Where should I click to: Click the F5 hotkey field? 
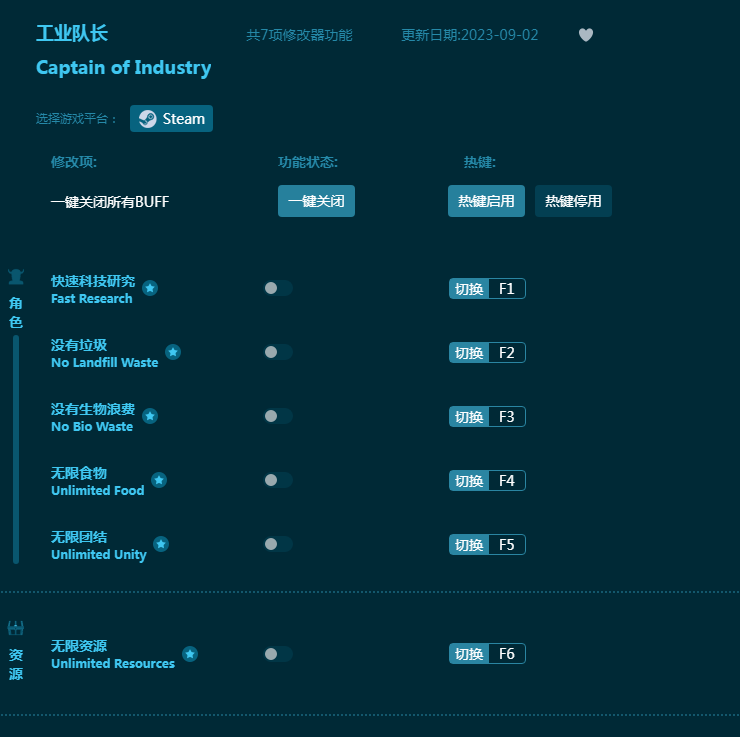507,544
